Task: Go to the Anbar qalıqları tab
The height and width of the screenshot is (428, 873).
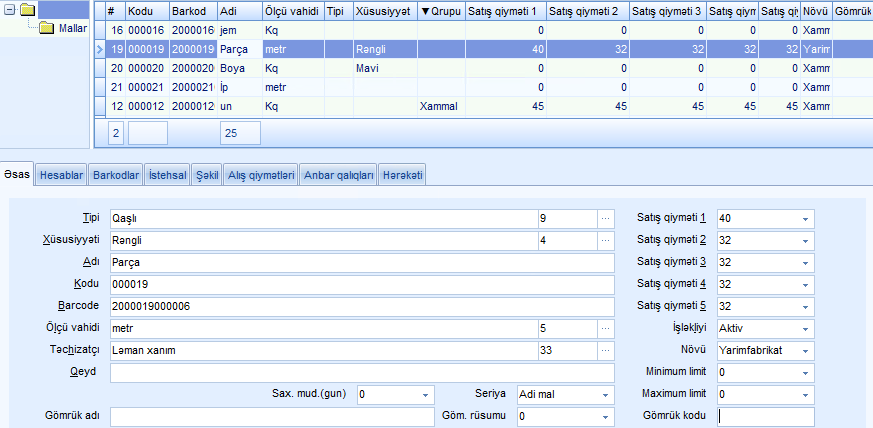Action: [x=338, y=175]
